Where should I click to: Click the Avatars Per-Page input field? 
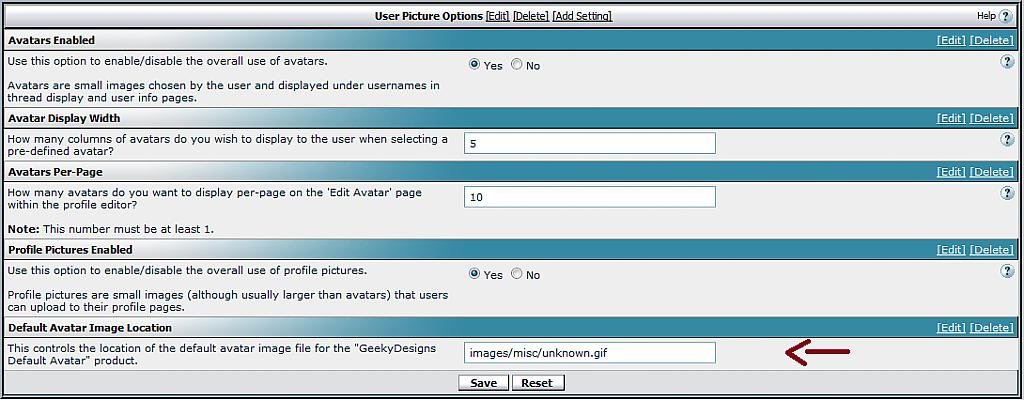pyautogui.click(x=590, y=197)
